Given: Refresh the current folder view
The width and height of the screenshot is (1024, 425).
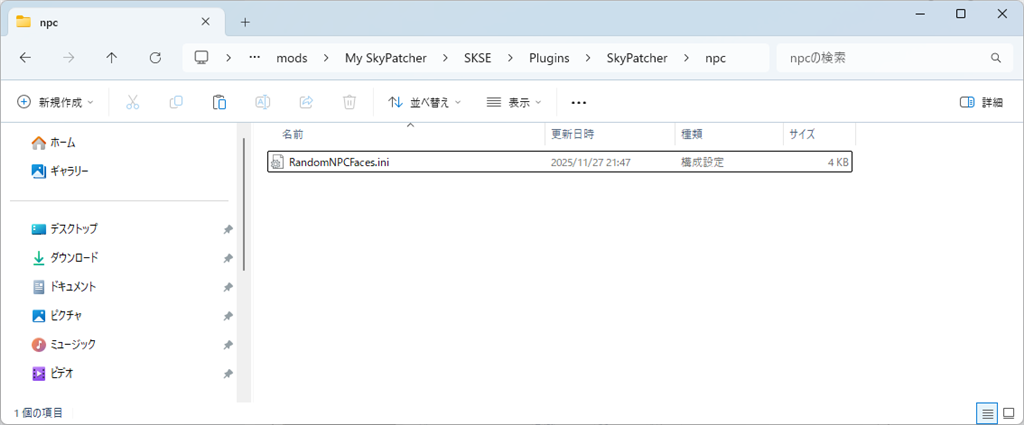Looking at the screenshot, I should tap(155, 58).
